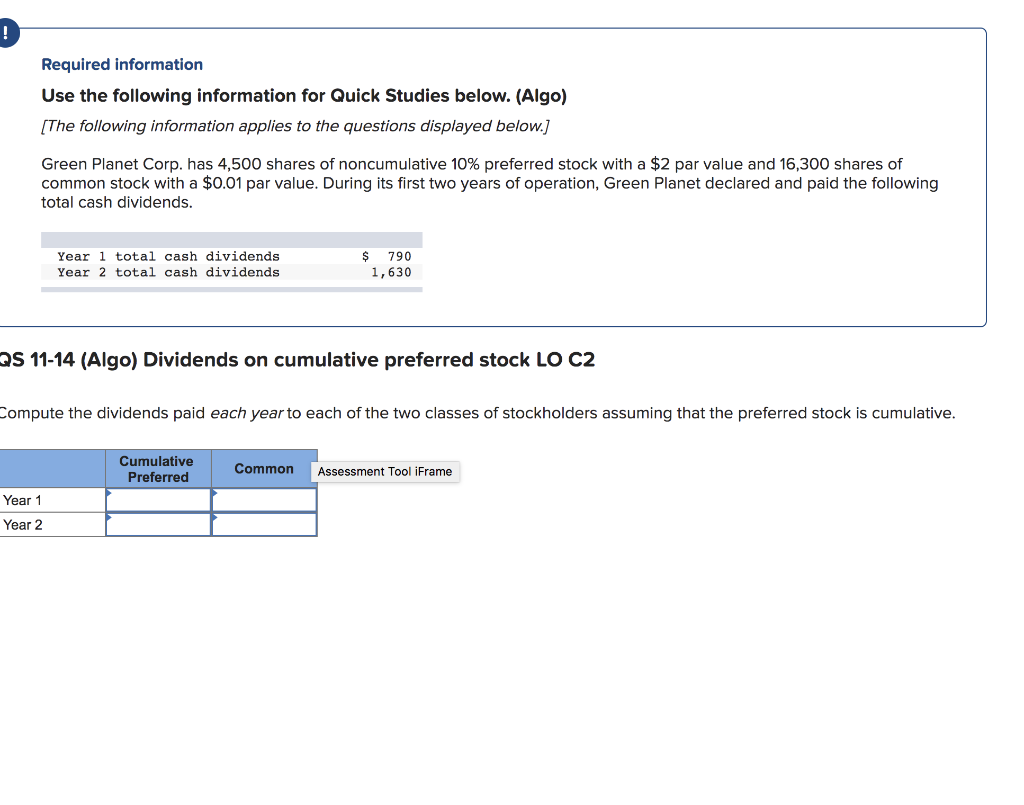This screenshot has width=1024, height=805.
Task: Select Year 1 Cumulative Preferred input cell
Action: 159,500
